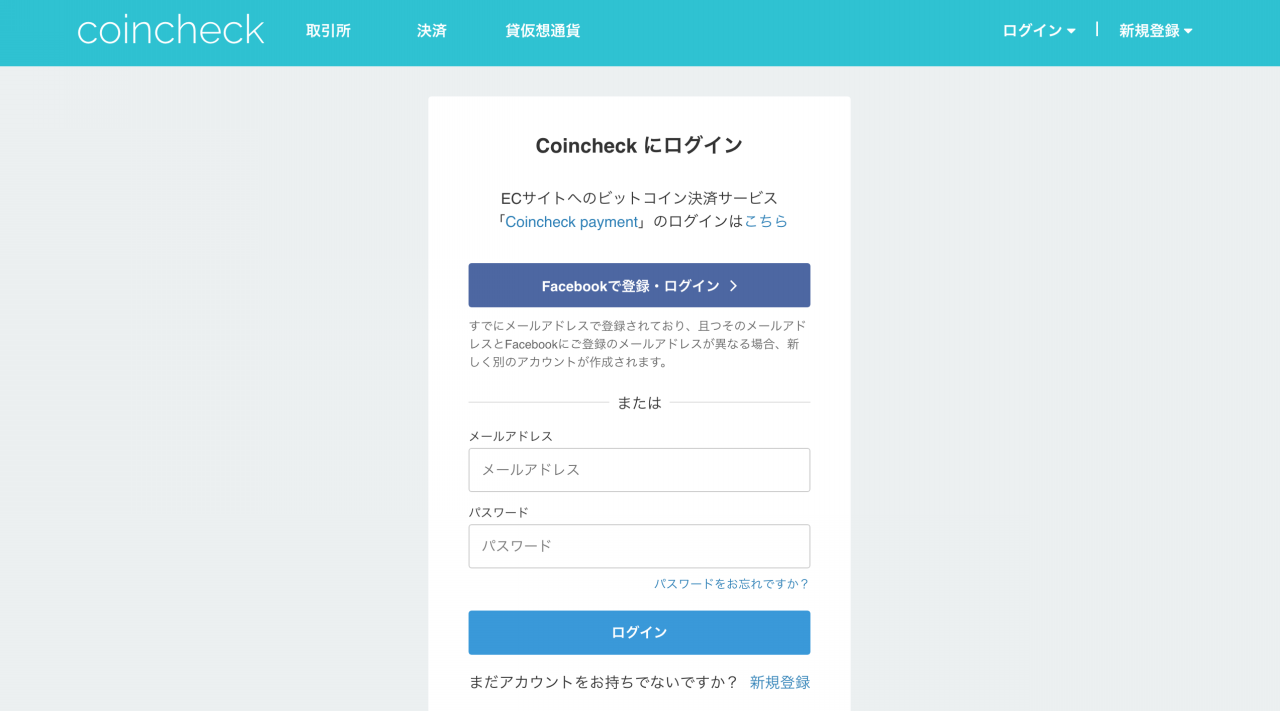This screenshot has height=711, width=1280.
Task: Select the 決済 menu item
Action: 432,31
